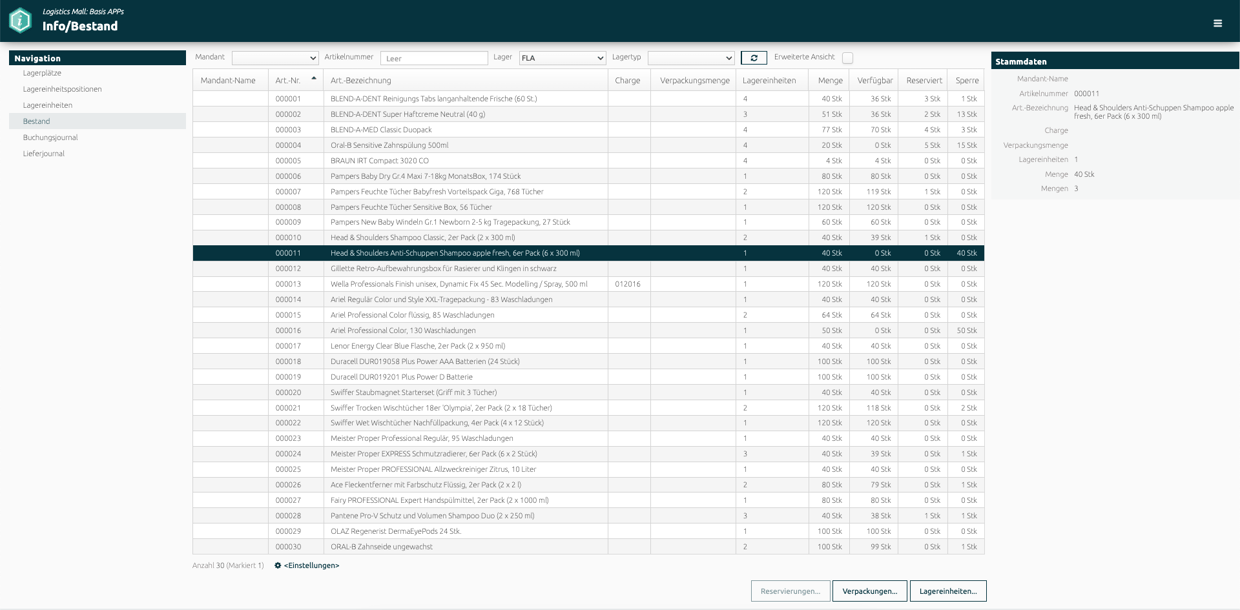This screenshot has height=610, width=1240.
Task: Sort by Verpackungsmenge column header
Action: [x=694, y=80]
